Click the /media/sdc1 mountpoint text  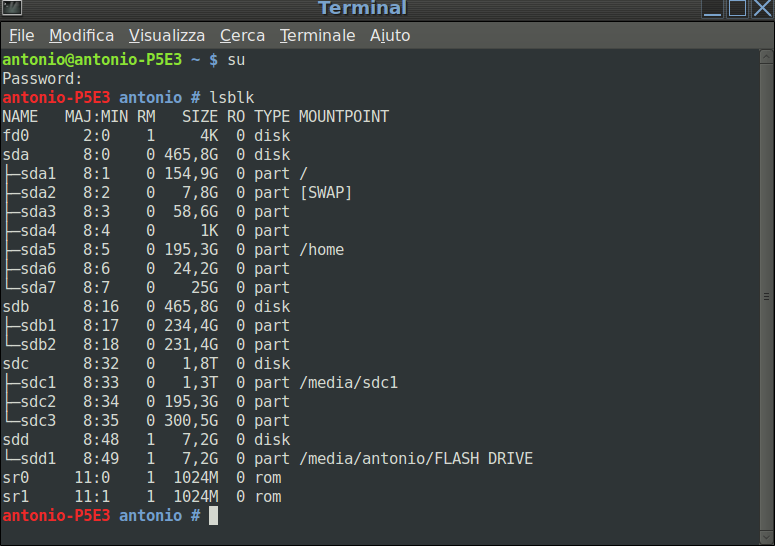pos(349,383)
